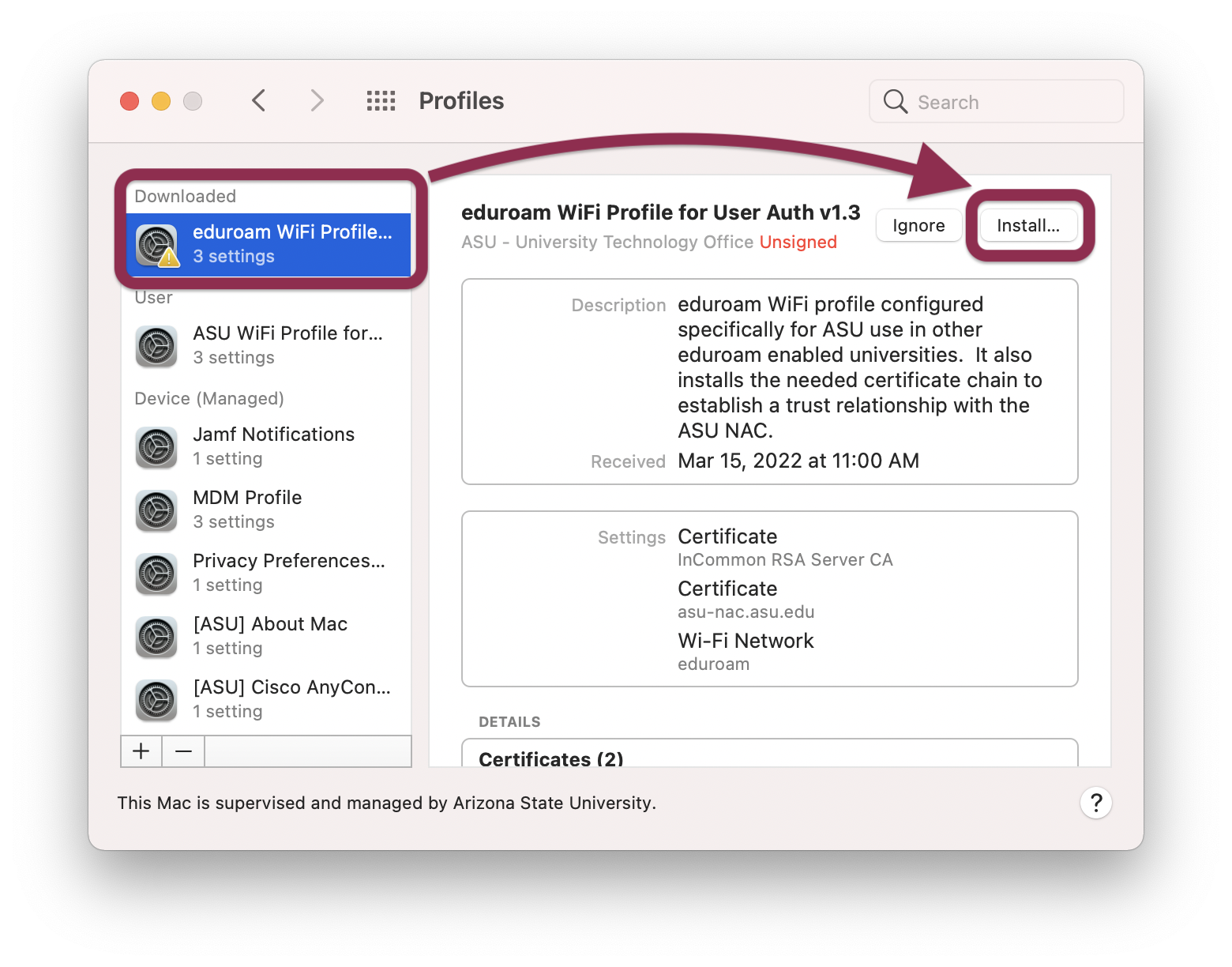This screenshot has height=967, width=1232.
Task: Install the eduroam WiFi profile
Action: click(1028, 225)
